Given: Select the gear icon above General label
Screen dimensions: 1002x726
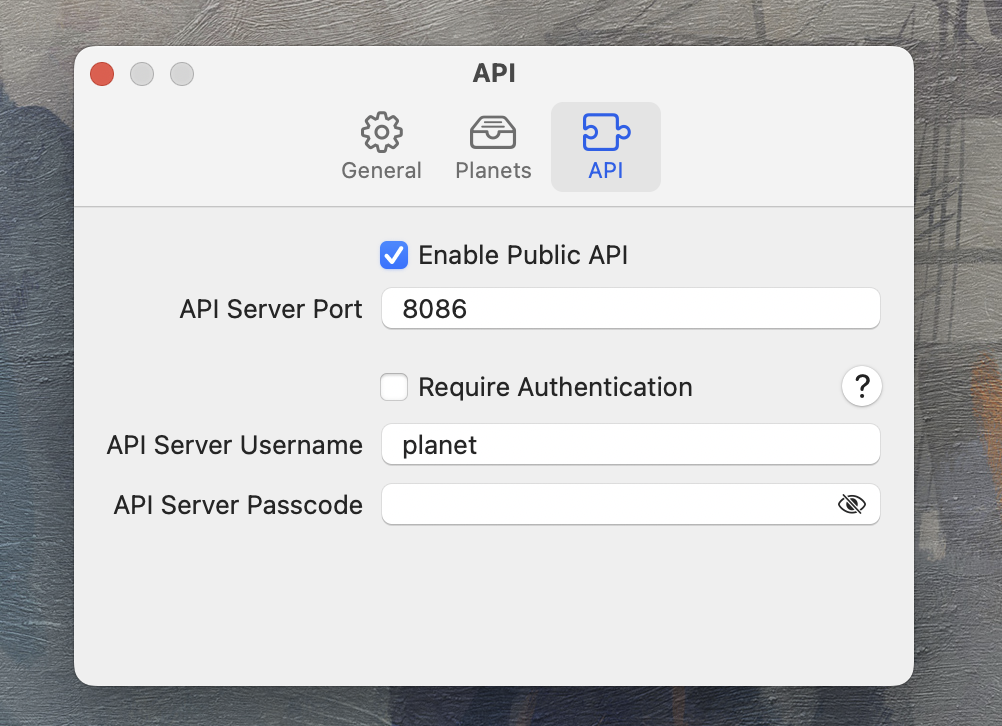Looking at the screenshot, I should (x=381, y=131).
